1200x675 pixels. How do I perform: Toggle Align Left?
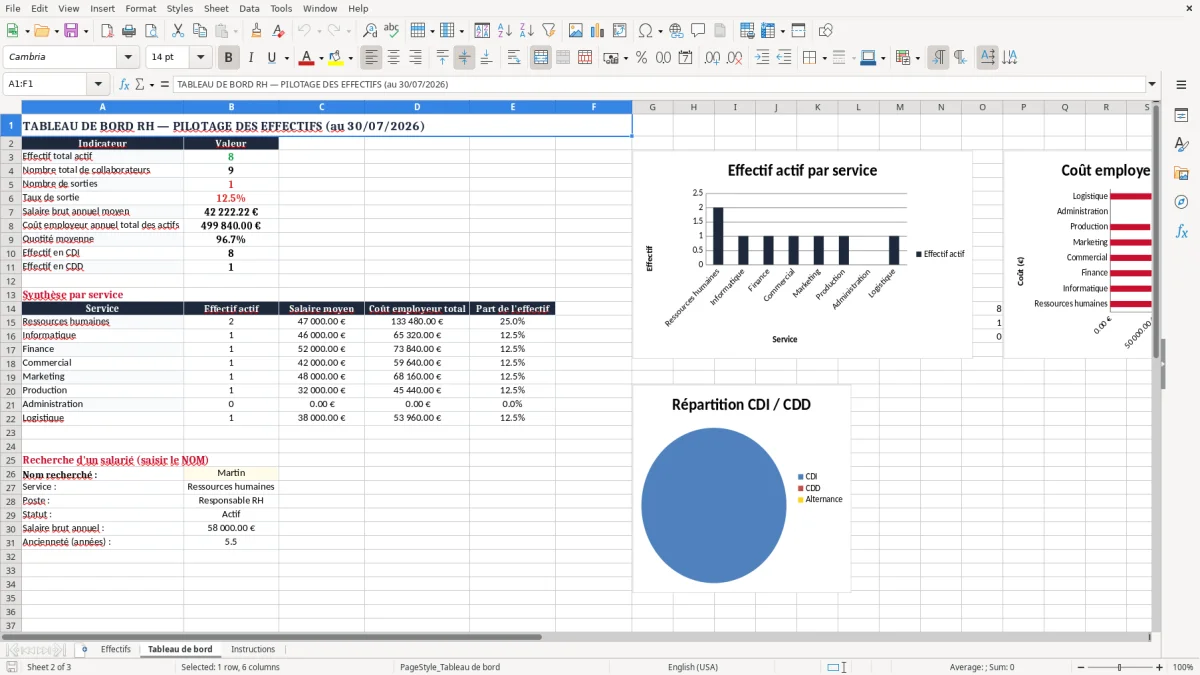coord(371,58)
